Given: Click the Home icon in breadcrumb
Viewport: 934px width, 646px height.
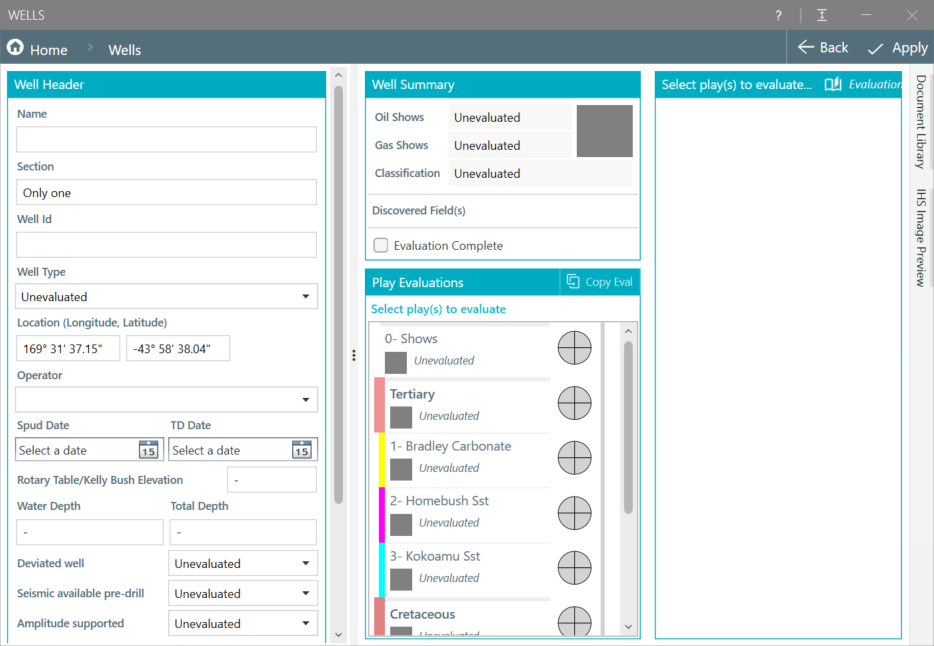Looking at the screenshot, I should click(x=15, y=47).
